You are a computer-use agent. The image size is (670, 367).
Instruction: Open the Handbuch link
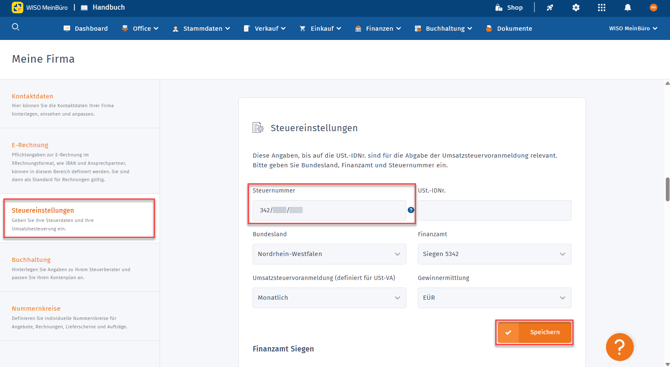tap(103, 7)
